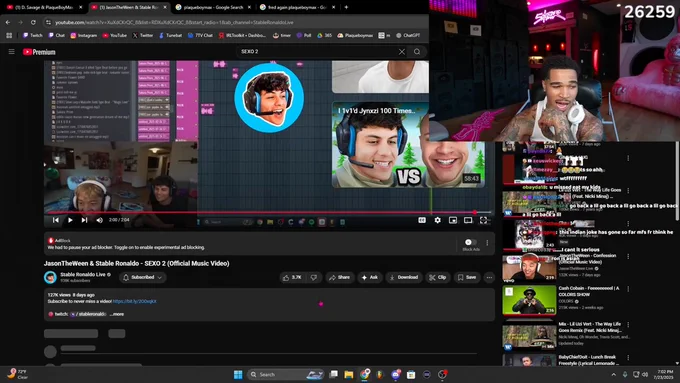This screenshot has width=680, height=383.
Task: Like the video with thumbs up
Action: point(292,277)
